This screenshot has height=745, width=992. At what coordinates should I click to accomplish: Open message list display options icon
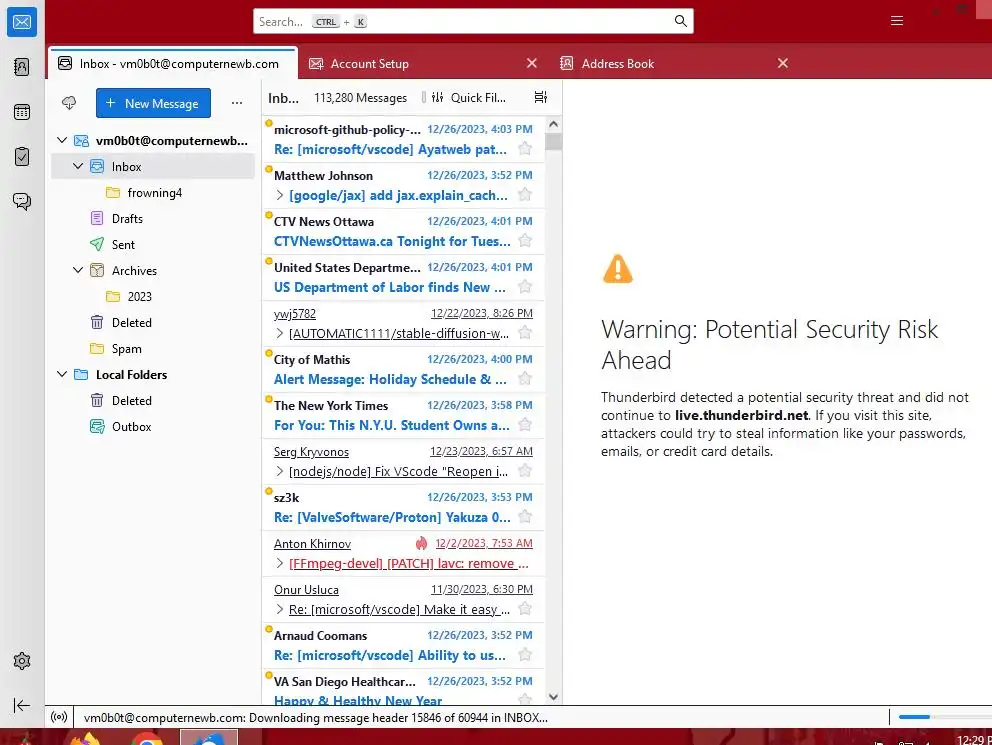[x=540, y=97]
